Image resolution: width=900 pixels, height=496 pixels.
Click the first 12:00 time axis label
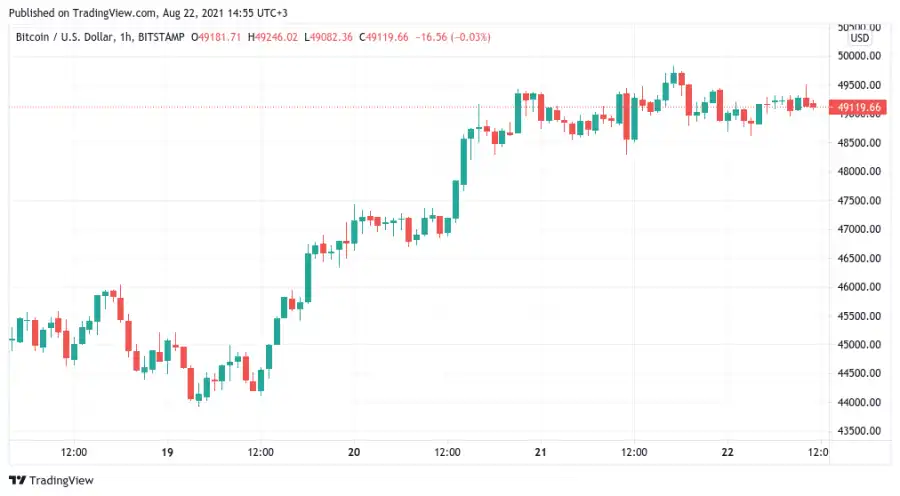[x=74, y=452]
